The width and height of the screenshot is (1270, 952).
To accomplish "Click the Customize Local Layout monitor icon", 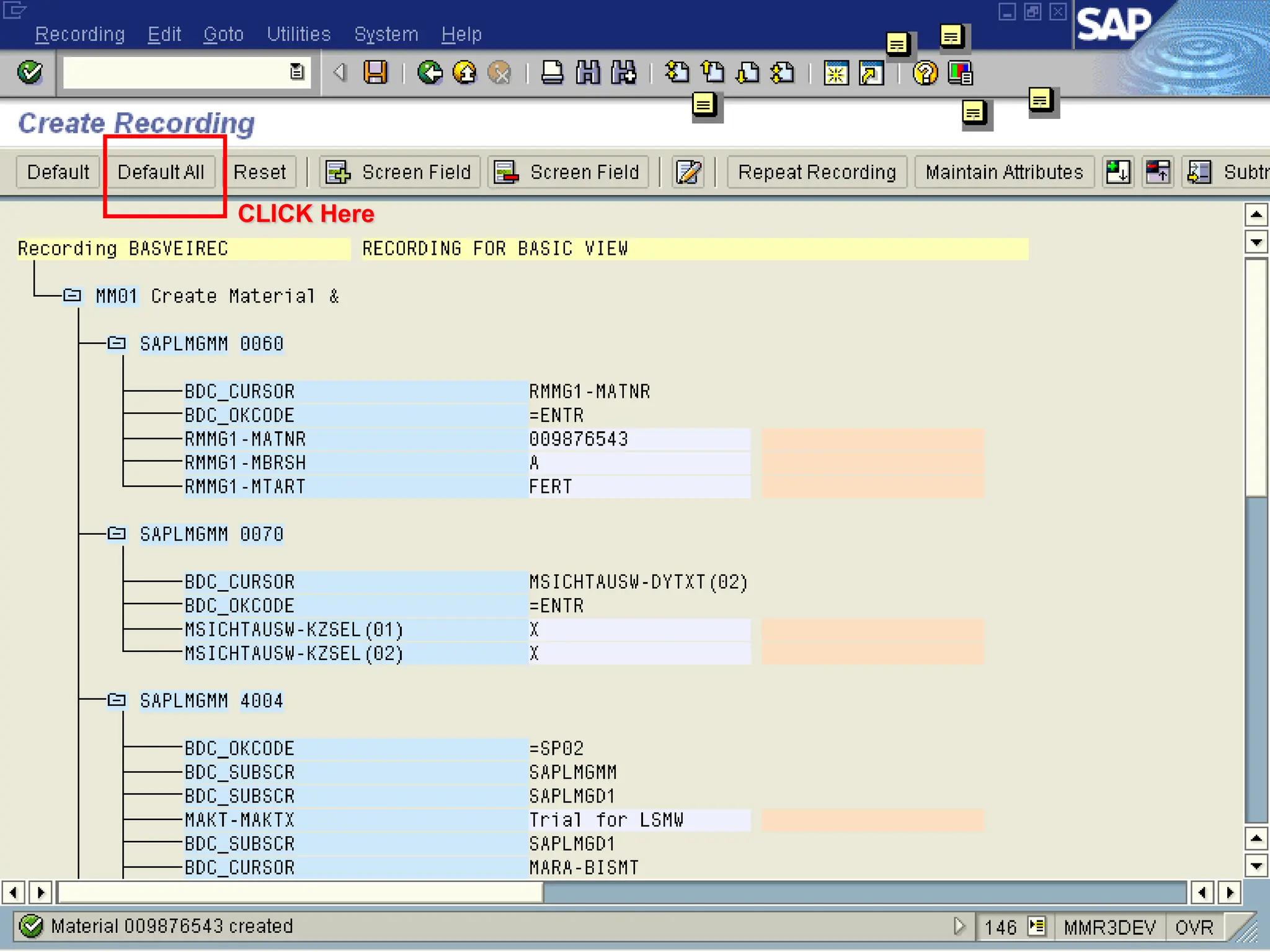I will click(960, 73).
